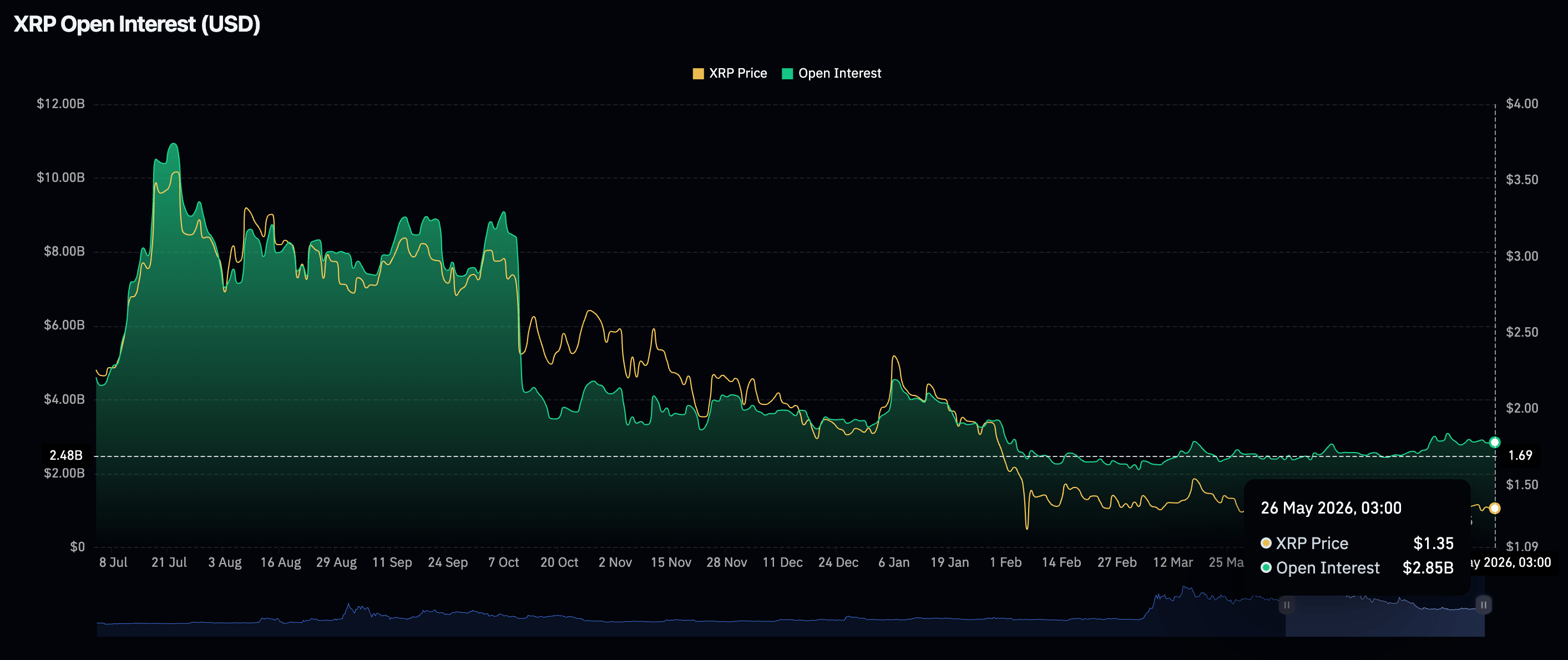Screen dimensions: 1568x660
Task: Click the $1.50 right price axis label
Action: click(x=1522, y=485)
